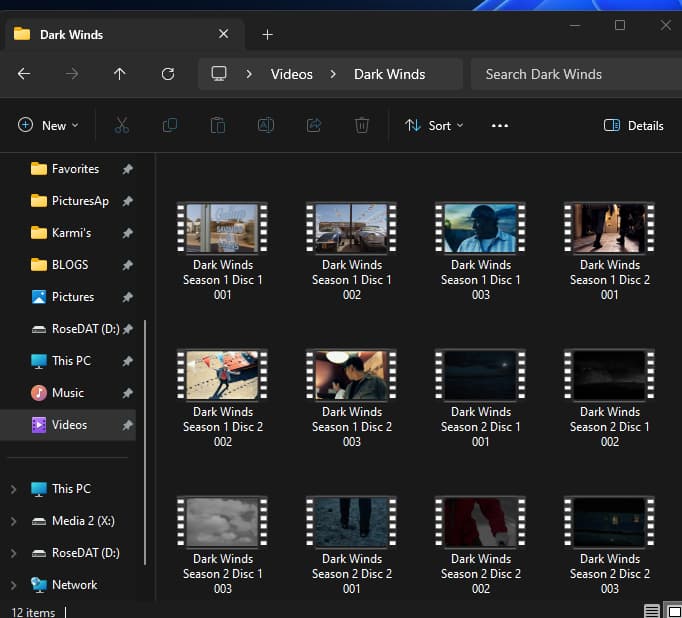
Task: Select video Season 2 Disc 2 001
Action: (x=351, y=545)
